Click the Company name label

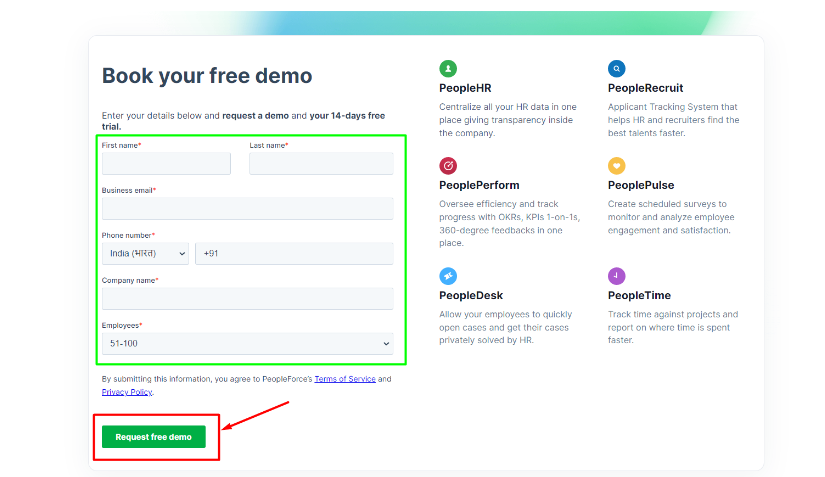130,280
